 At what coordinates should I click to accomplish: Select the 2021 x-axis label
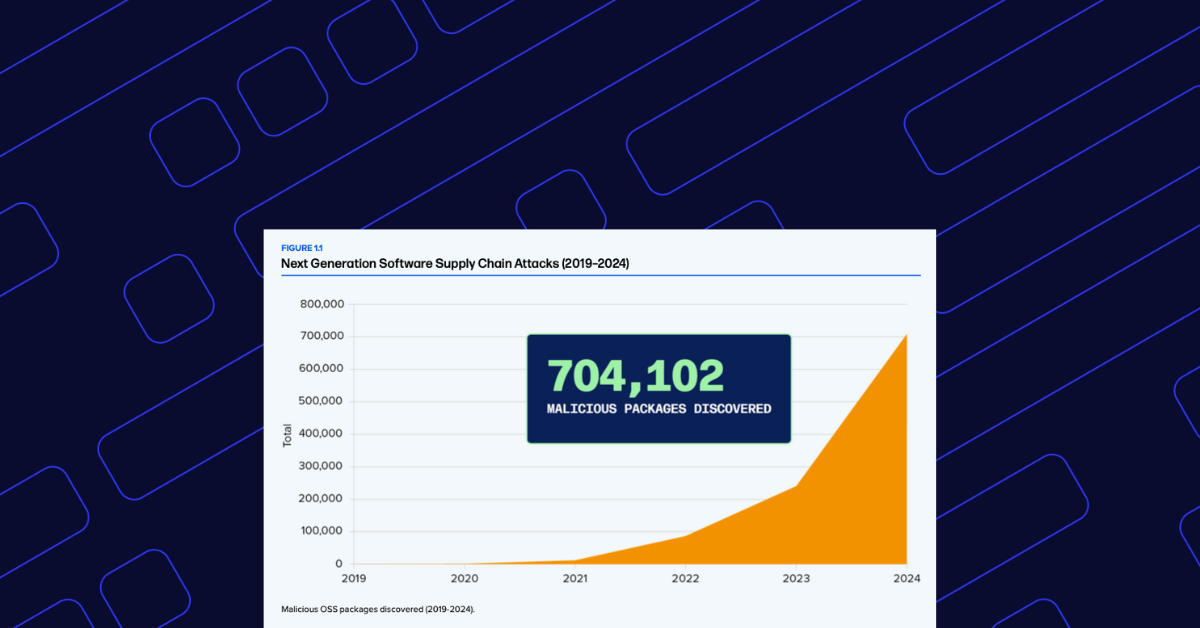pyautogui.click(x=575, y=578)
